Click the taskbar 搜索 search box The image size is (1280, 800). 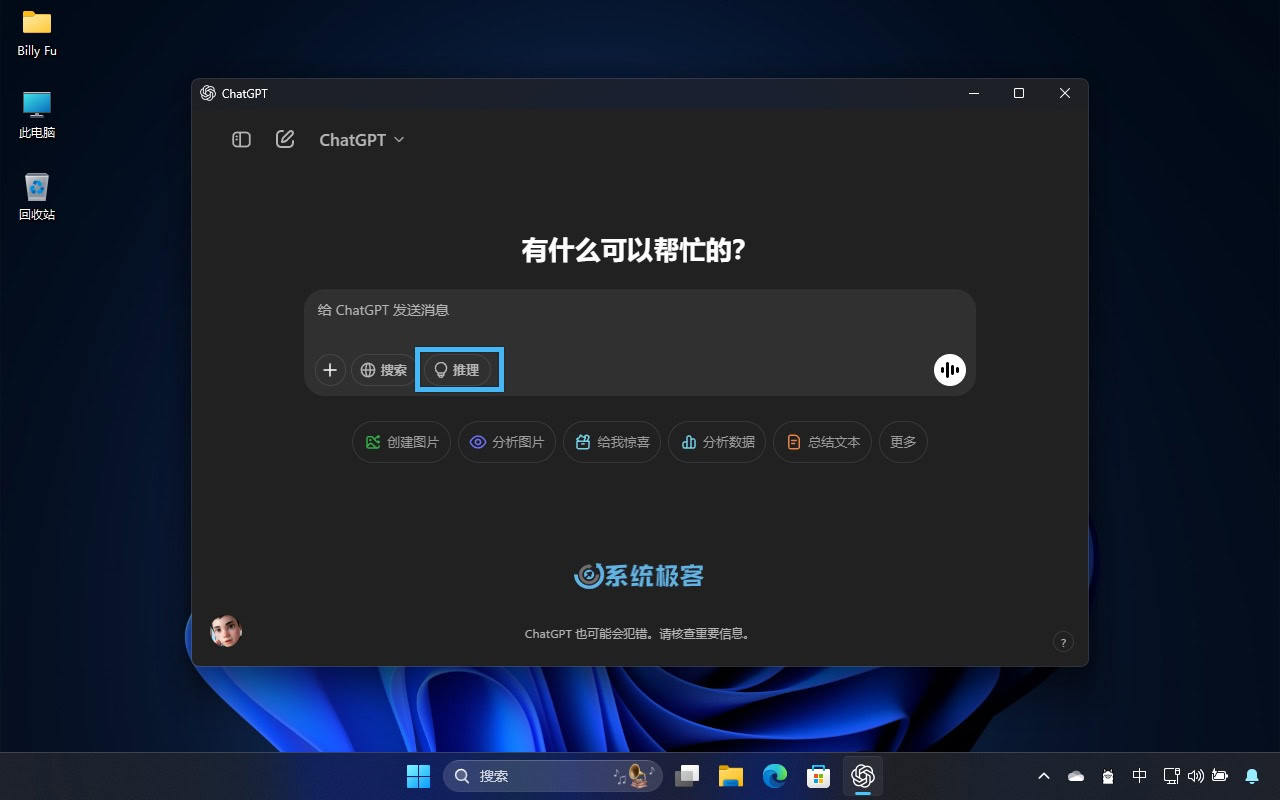point(552,776)
